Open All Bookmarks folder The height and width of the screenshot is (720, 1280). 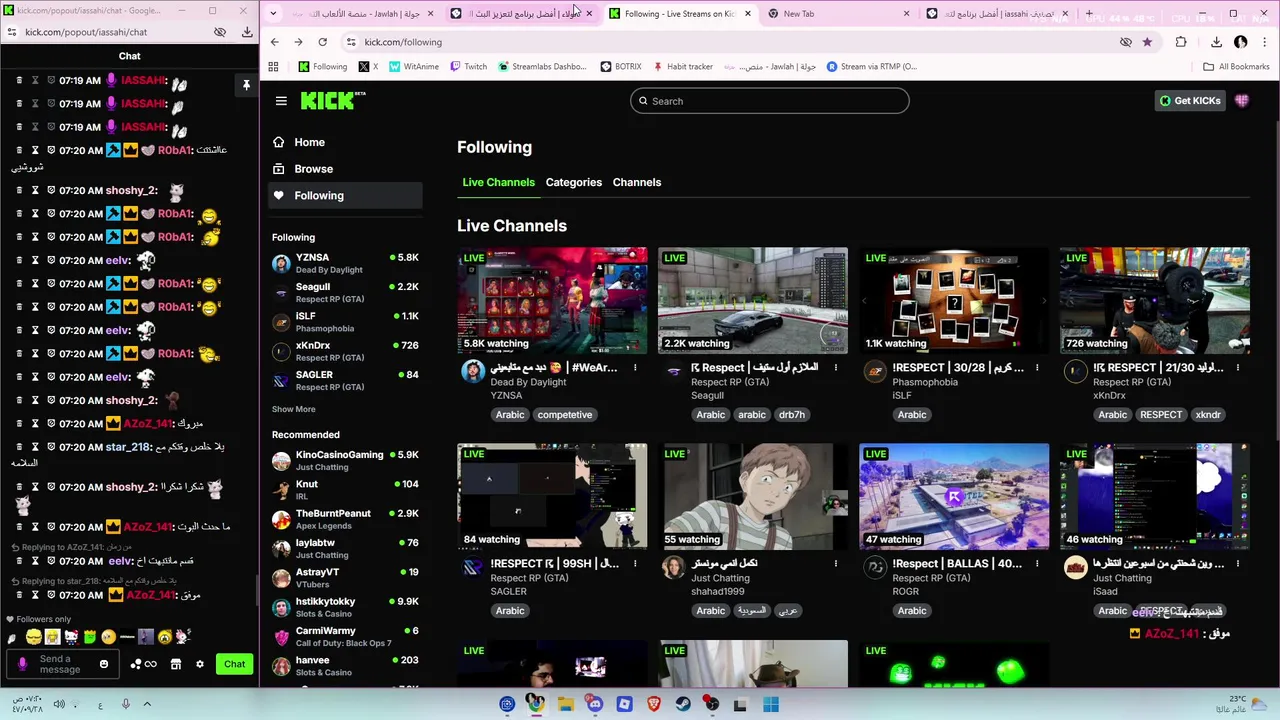tap(1235, 67)
